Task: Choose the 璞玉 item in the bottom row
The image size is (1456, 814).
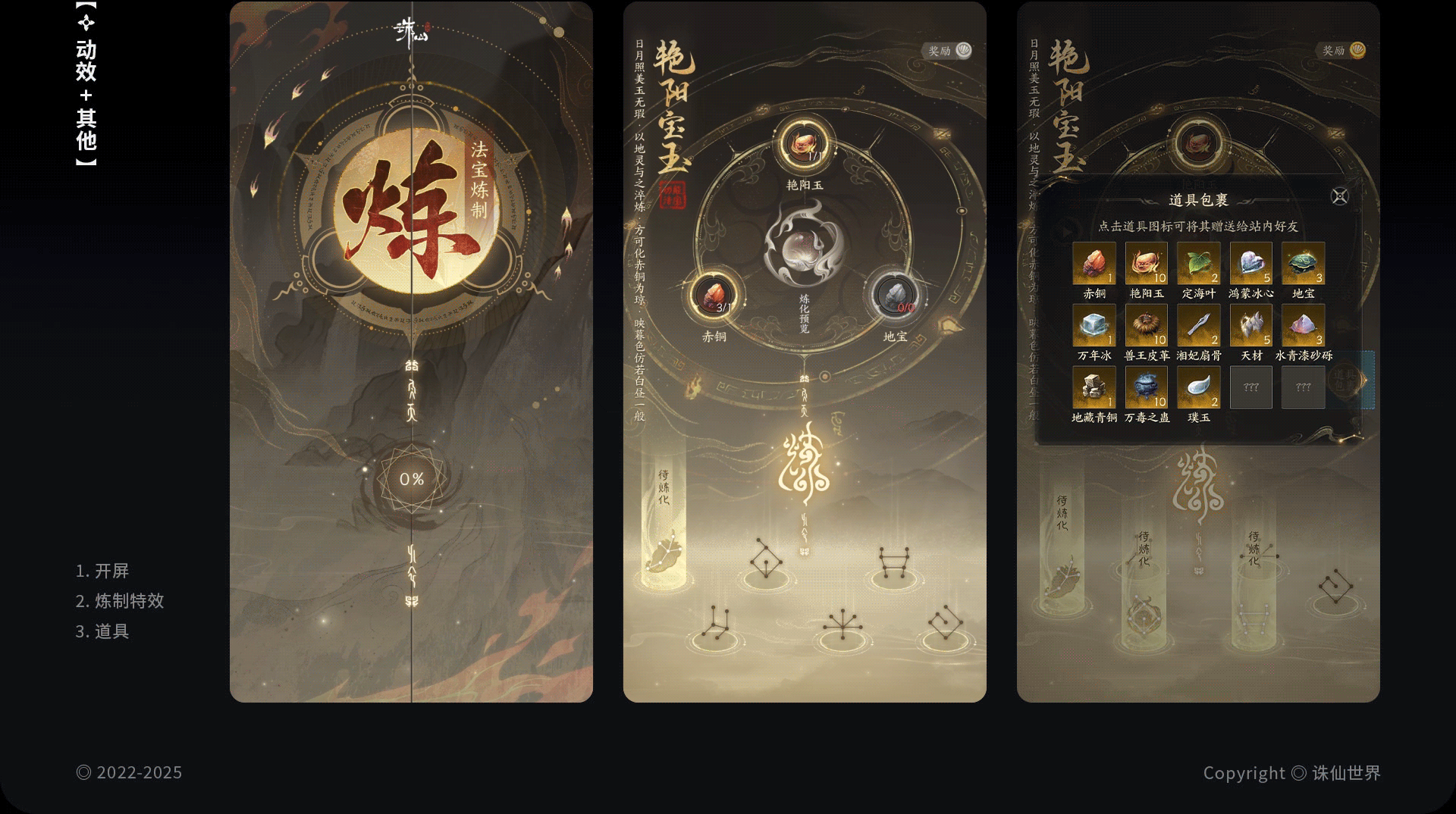Action: point(1198,387)
